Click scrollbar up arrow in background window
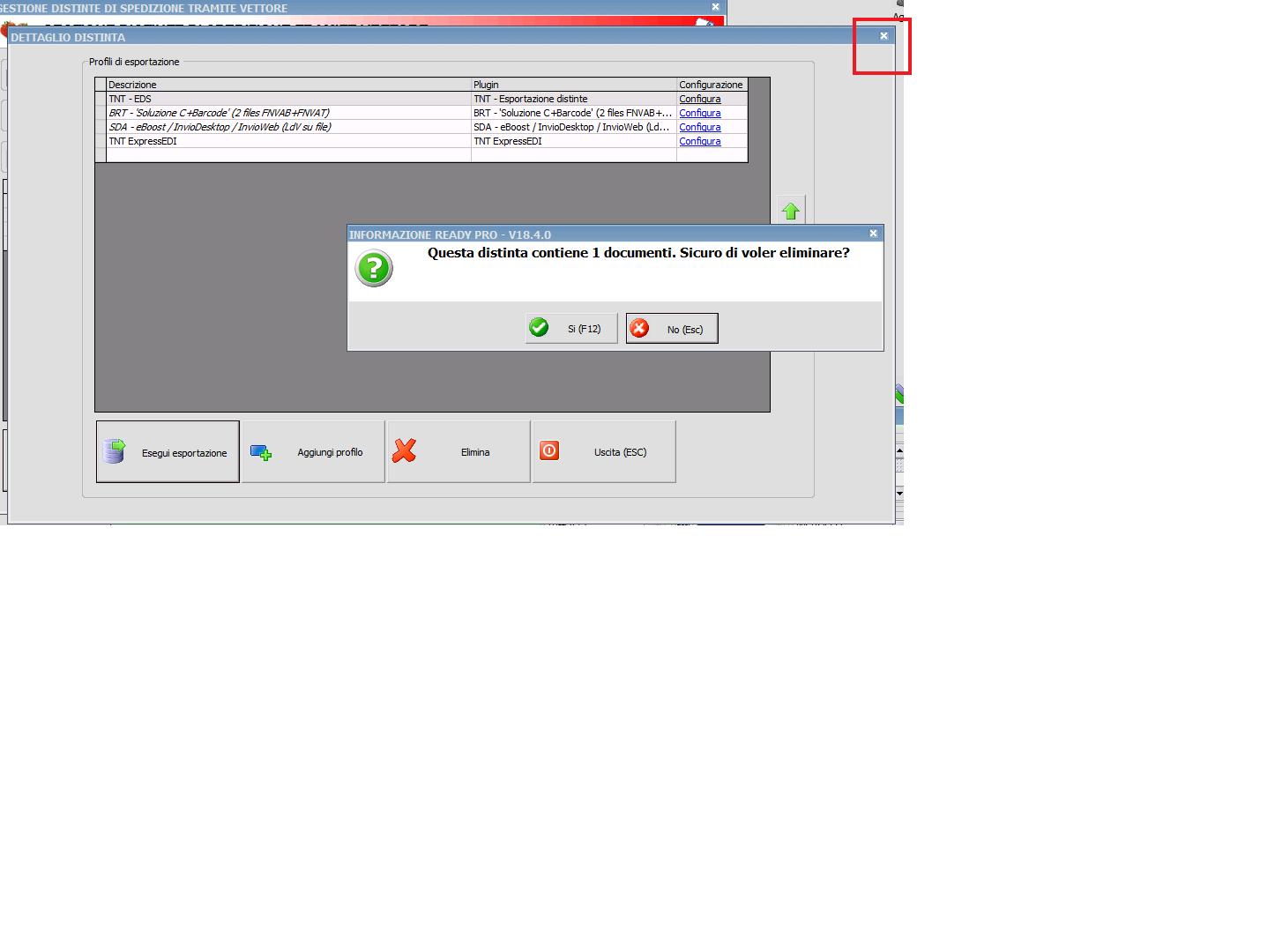 (899, 450)
